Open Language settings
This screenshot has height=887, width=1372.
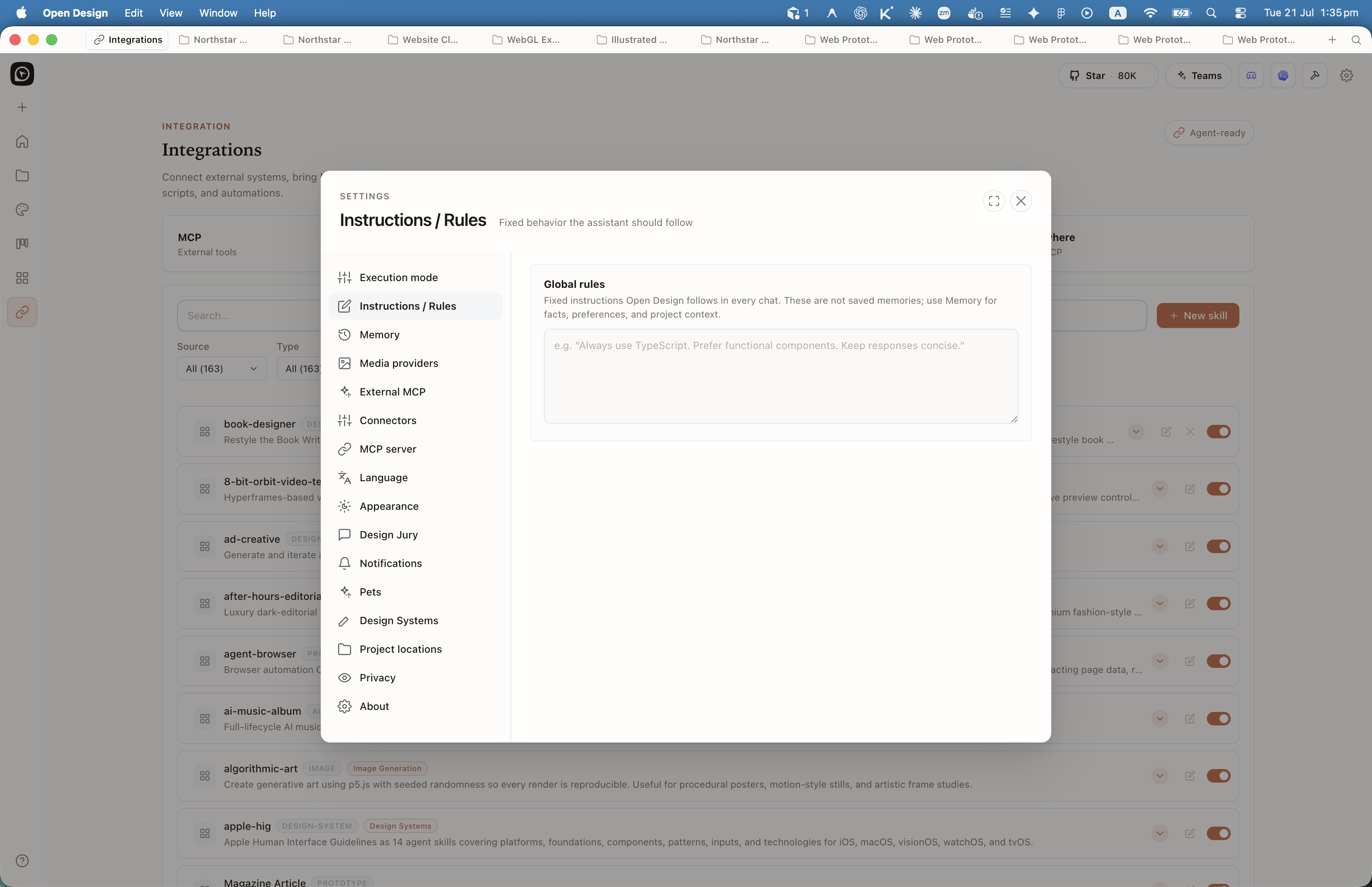coord(415,478)
